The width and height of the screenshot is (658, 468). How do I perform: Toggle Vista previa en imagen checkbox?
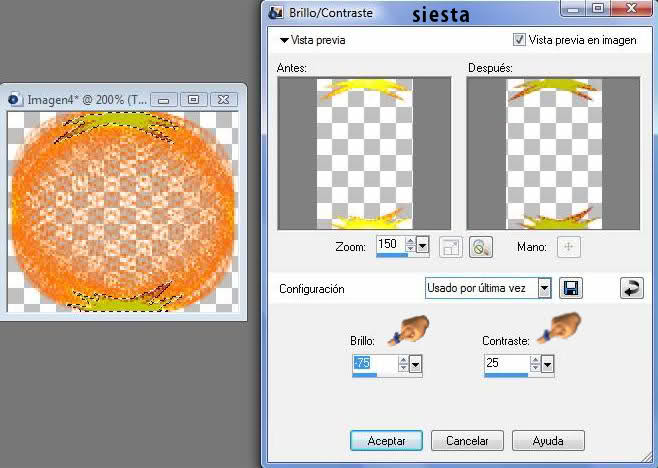point(519,40)
